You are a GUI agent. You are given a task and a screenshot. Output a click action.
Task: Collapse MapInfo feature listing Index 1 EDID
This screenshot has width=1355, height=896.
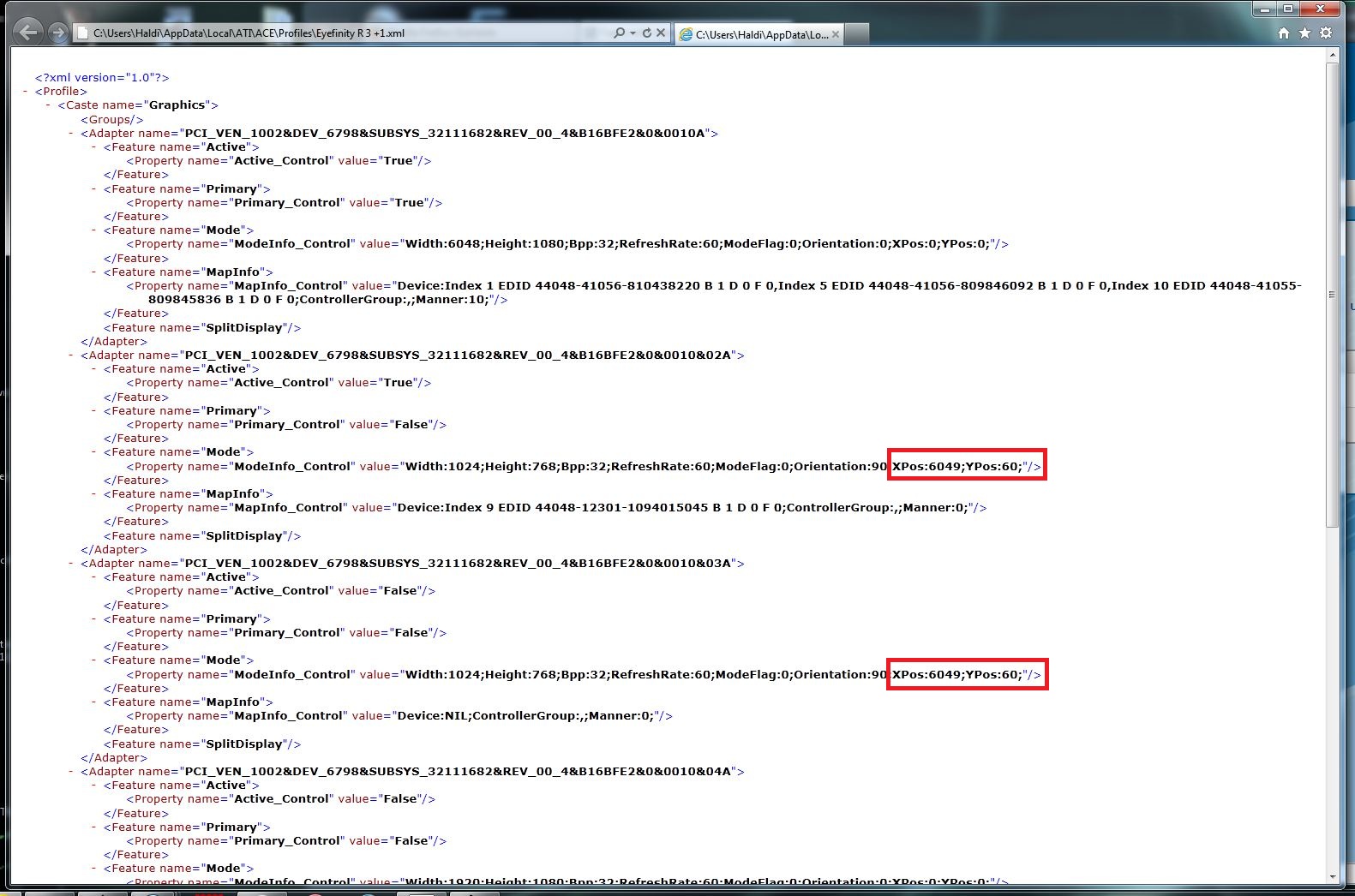click(94, 272)
